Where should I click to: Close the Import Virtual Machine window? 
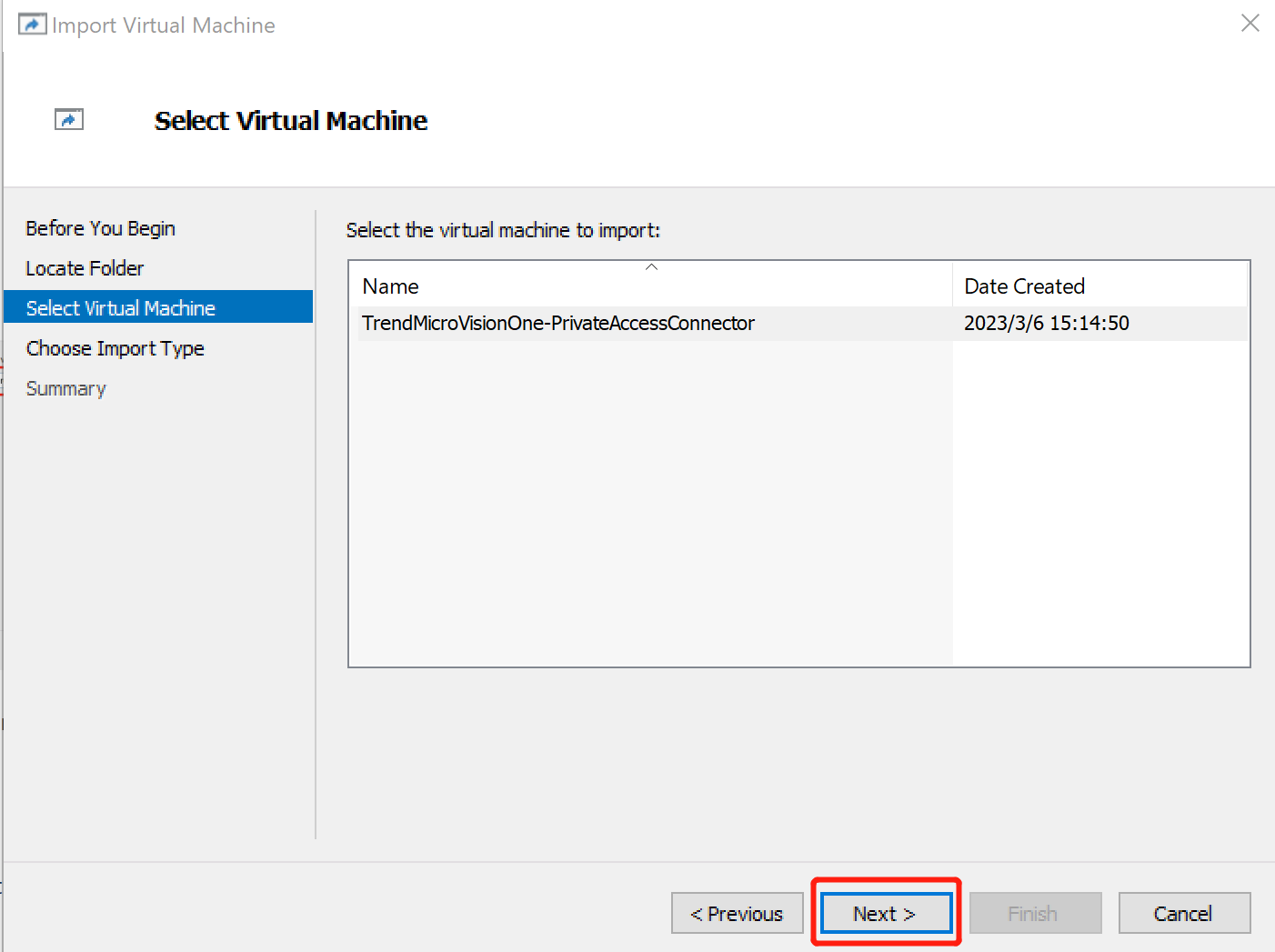1250,24
